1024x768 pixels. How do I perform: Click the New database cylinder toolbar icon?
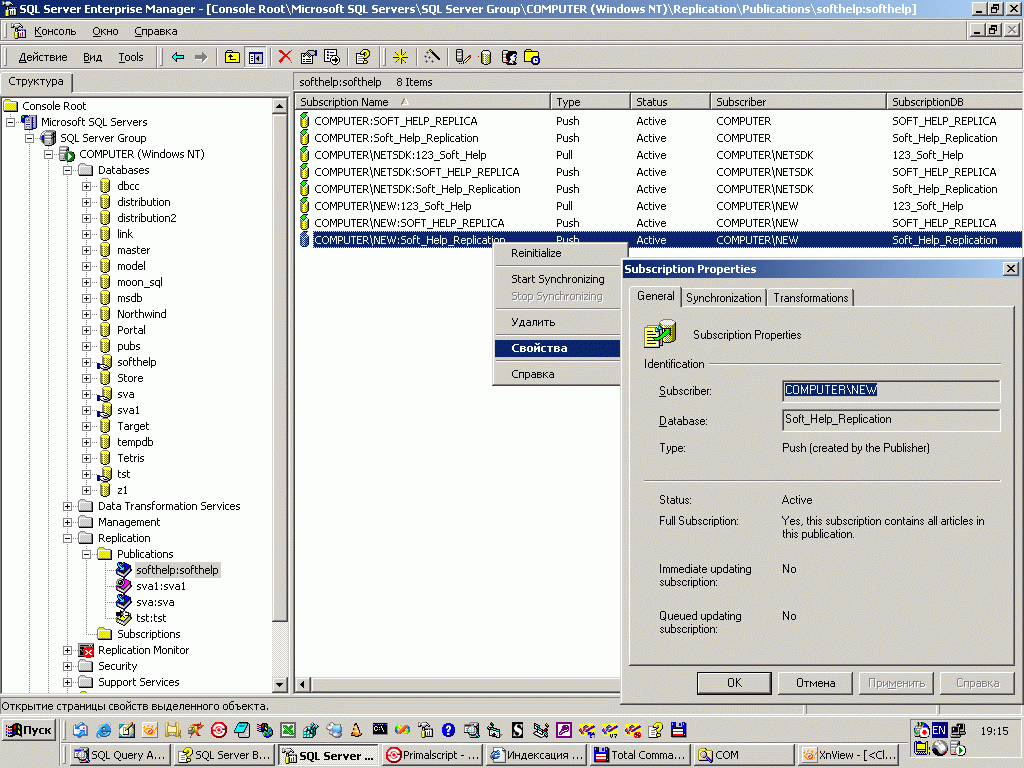coord(486,57)
